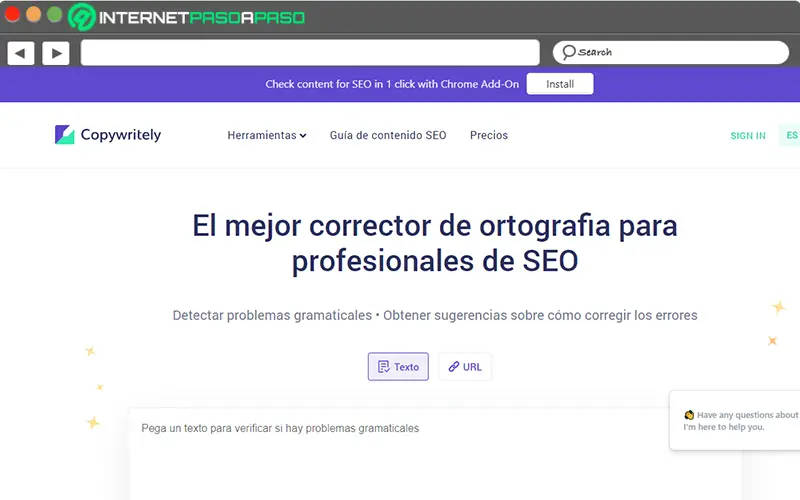Click the chat emoji icon in help bubble
Image resolution: width=800 pixels, height=500 pixels.
point(689,415)
